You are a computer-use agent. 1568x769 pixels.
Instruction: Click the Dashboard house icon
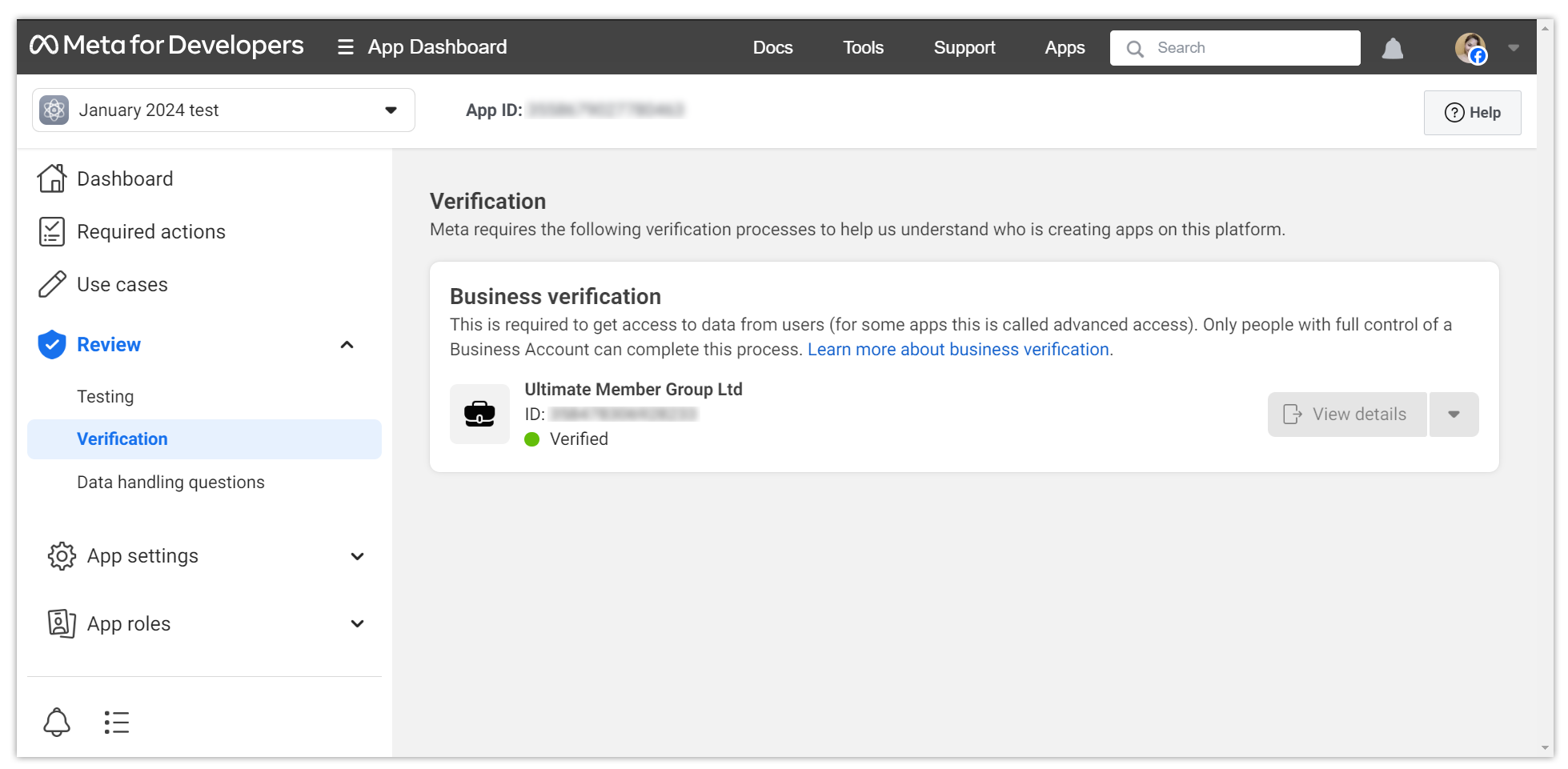(x=52, y=178)
